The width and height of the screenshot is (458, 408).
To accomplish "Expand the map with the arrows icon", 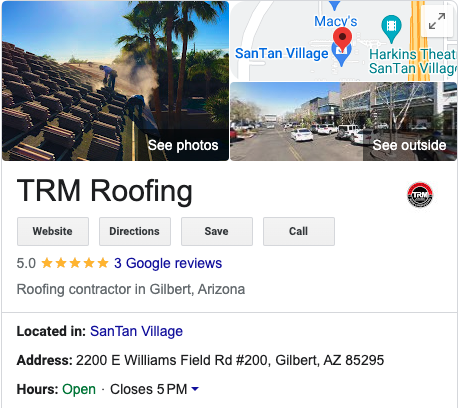I will pyautogui.click(x=437, y=21).
